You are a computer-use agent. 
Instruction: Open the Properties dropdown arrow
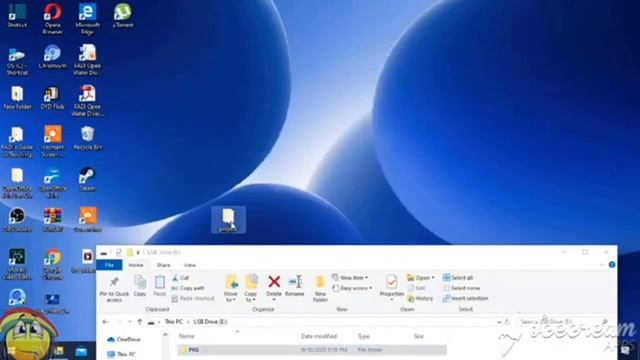click(x=391, y=300)
